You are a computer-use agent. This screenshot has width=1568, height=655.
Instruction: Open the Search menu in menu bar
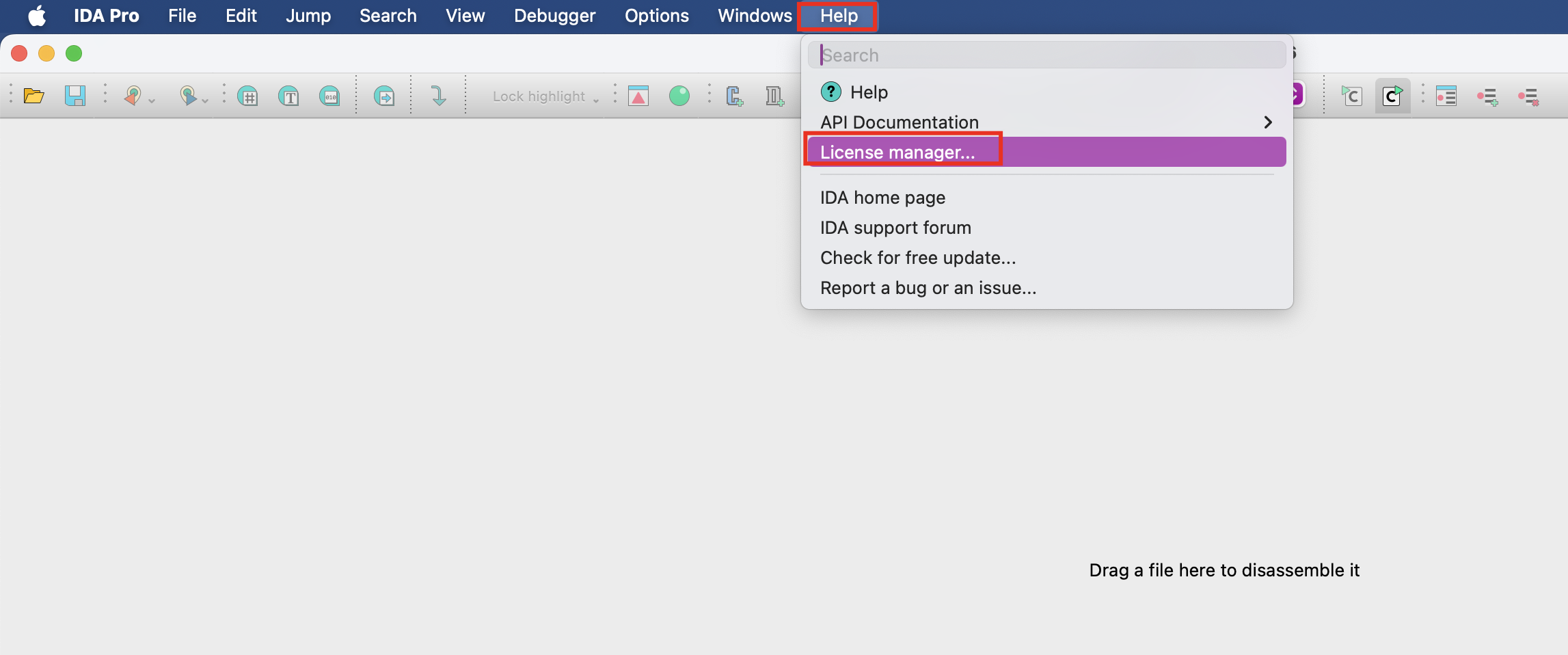tap(388, 16)
